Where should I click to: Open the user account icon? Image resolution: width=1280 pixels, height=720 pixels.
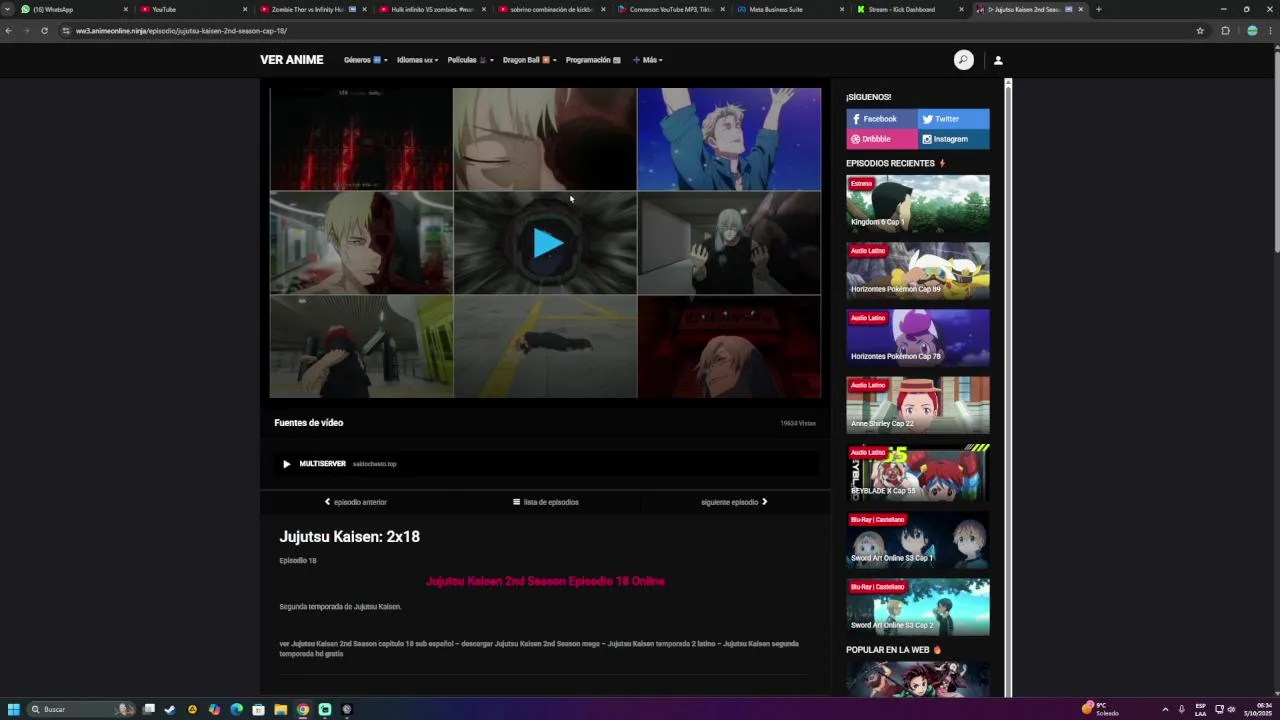998,60
